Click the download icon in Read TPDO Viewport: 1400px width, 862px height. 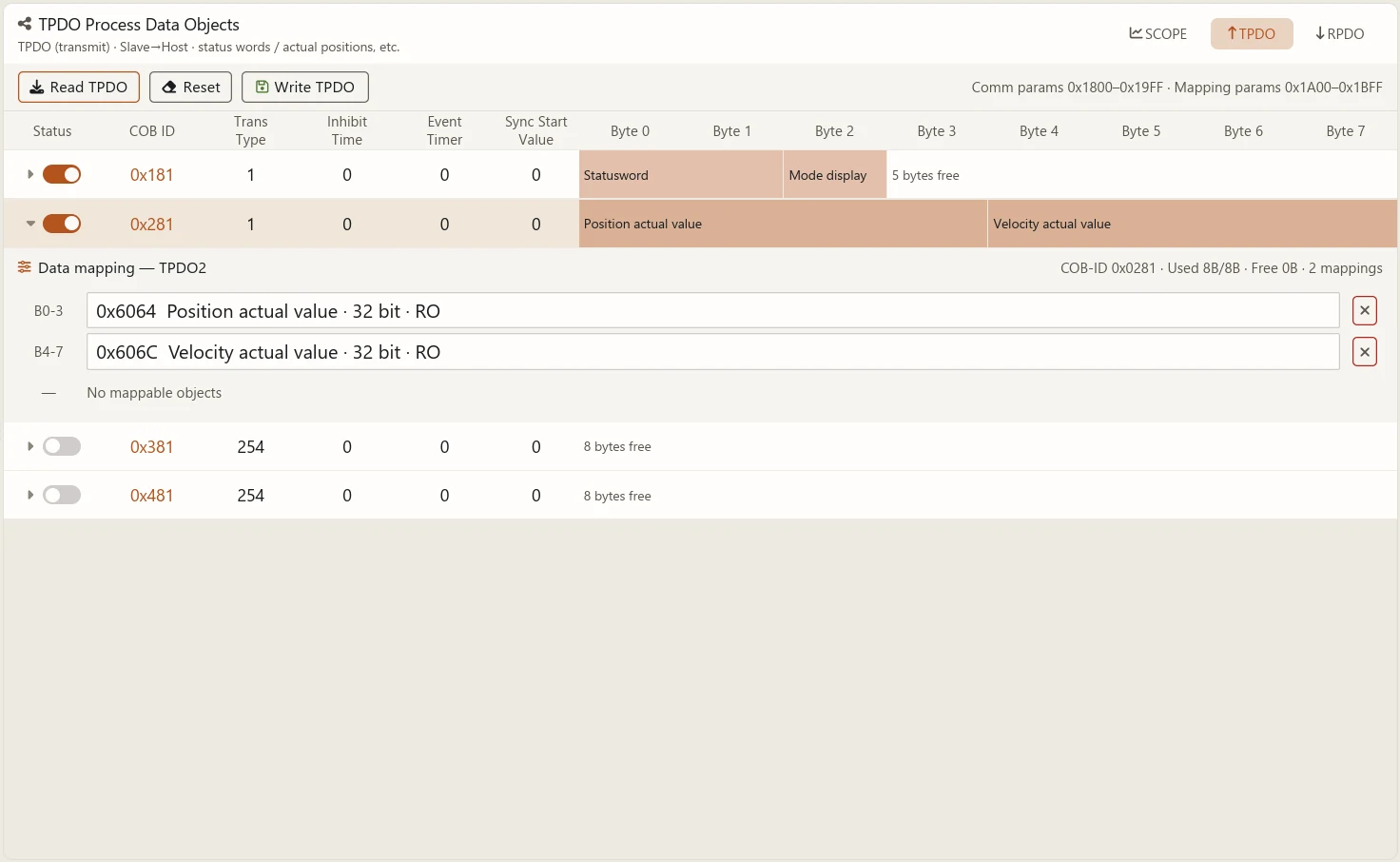37,87
